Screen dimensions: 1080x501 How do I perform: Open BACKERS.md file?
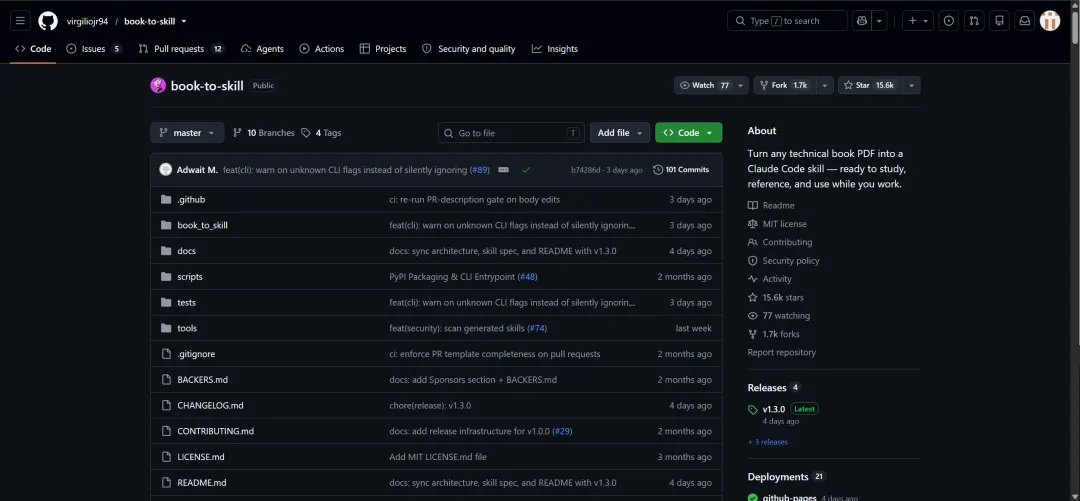click(x=202, y=380)
